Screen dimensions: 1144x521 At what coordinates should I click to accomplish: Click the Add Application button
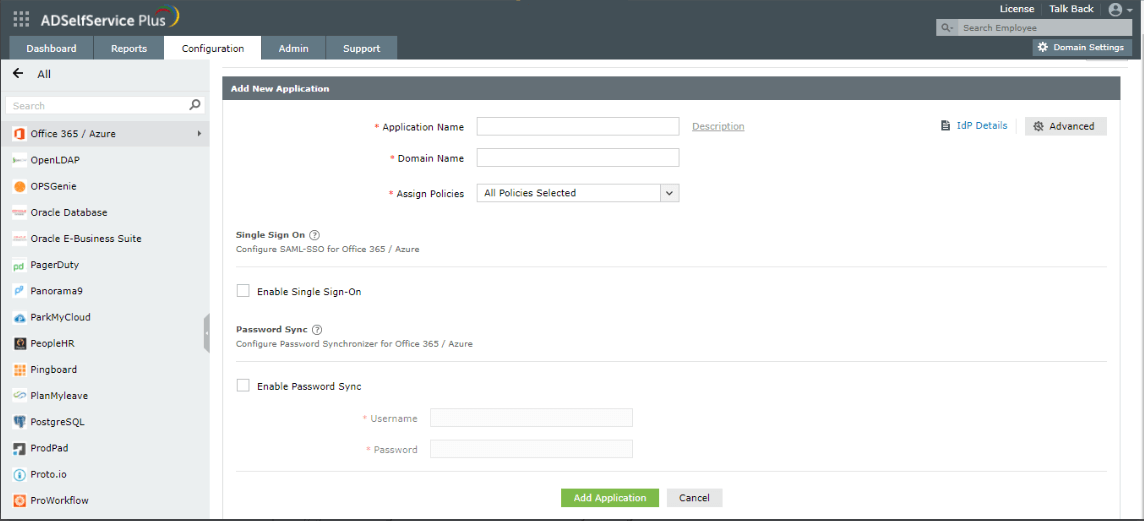click(610, 498)
